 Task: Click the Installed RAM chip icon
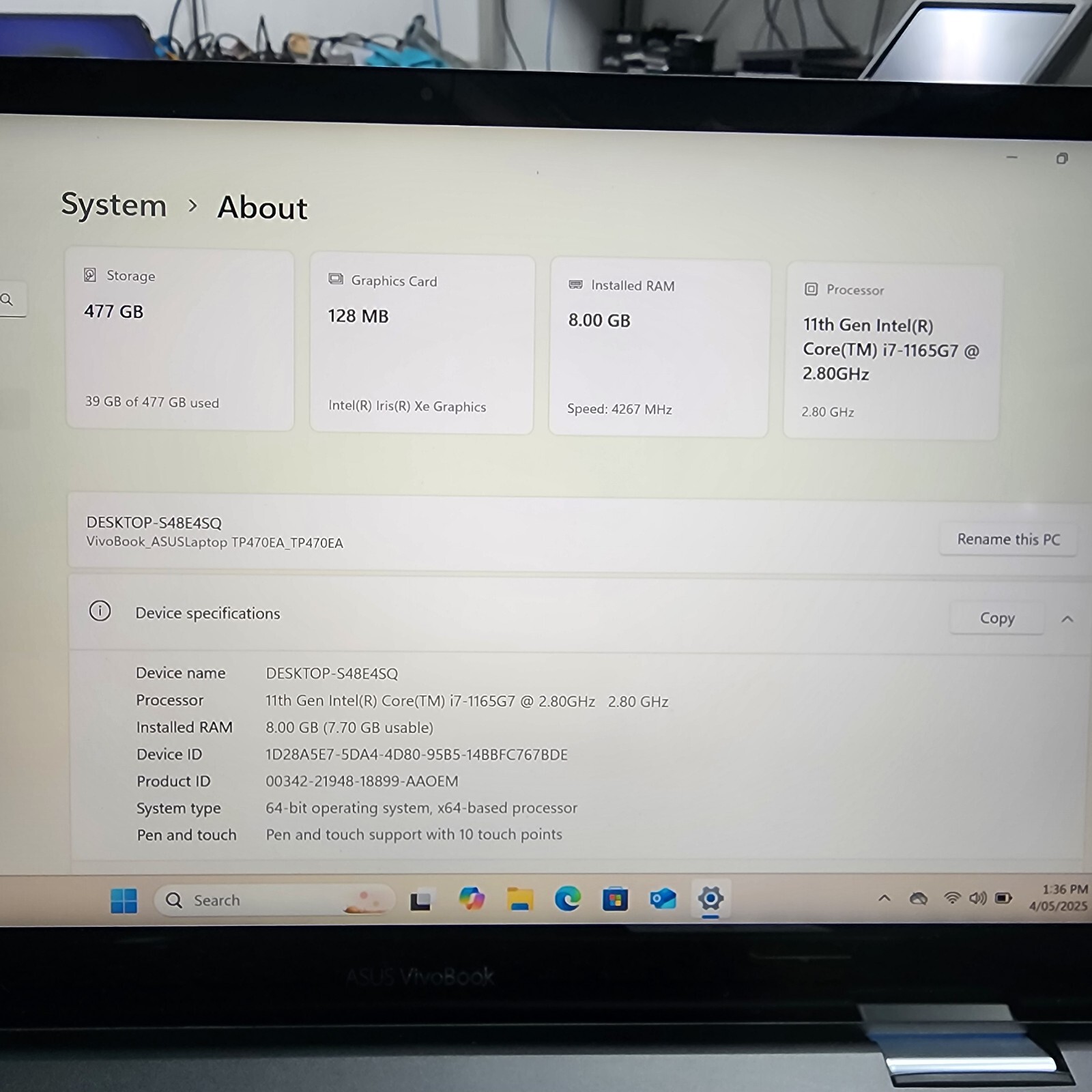(x=576, y=284)
